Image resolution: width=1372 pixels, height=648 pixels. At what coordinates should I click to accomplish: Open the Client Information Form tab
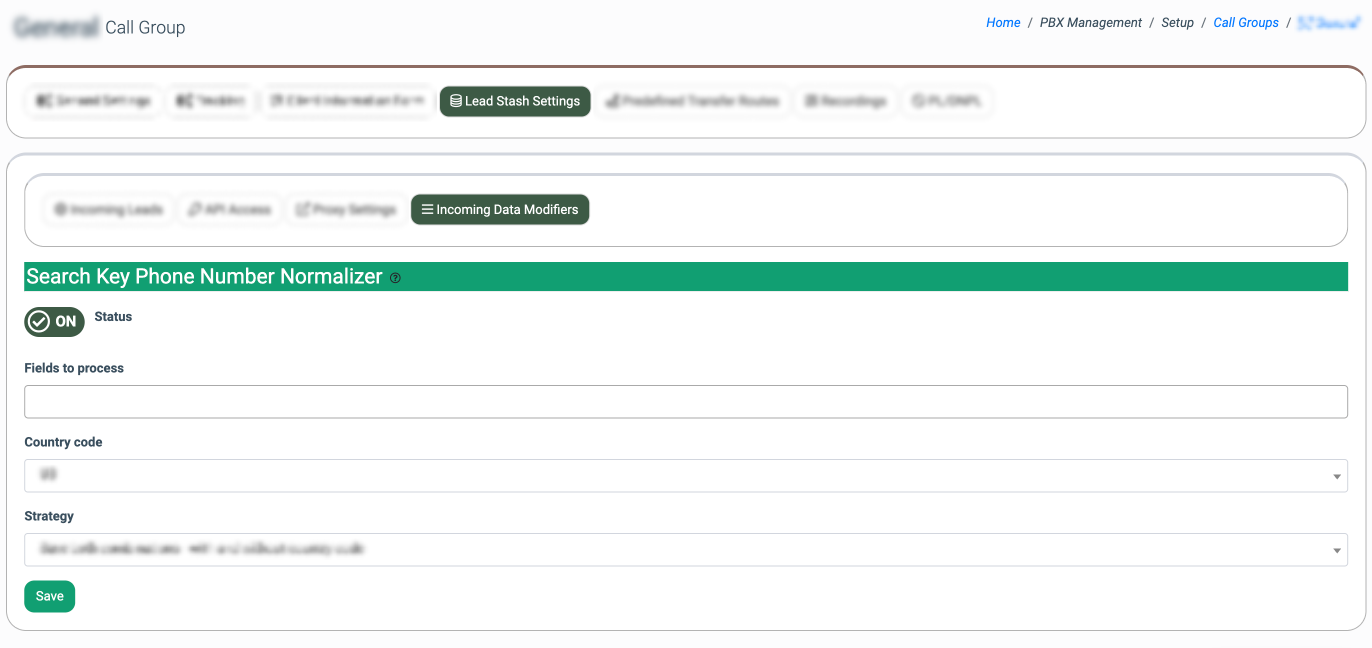pos(348,101)
